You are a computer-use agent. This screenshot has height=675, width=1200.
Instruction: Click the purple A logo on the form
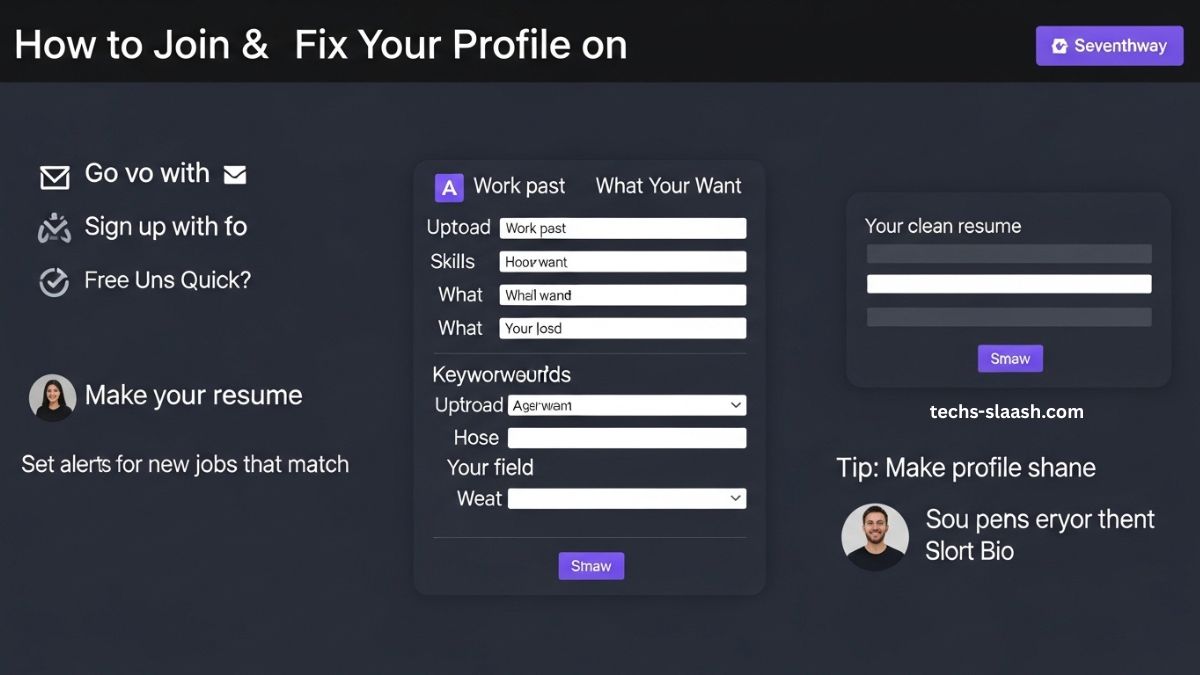pos(448,187)
